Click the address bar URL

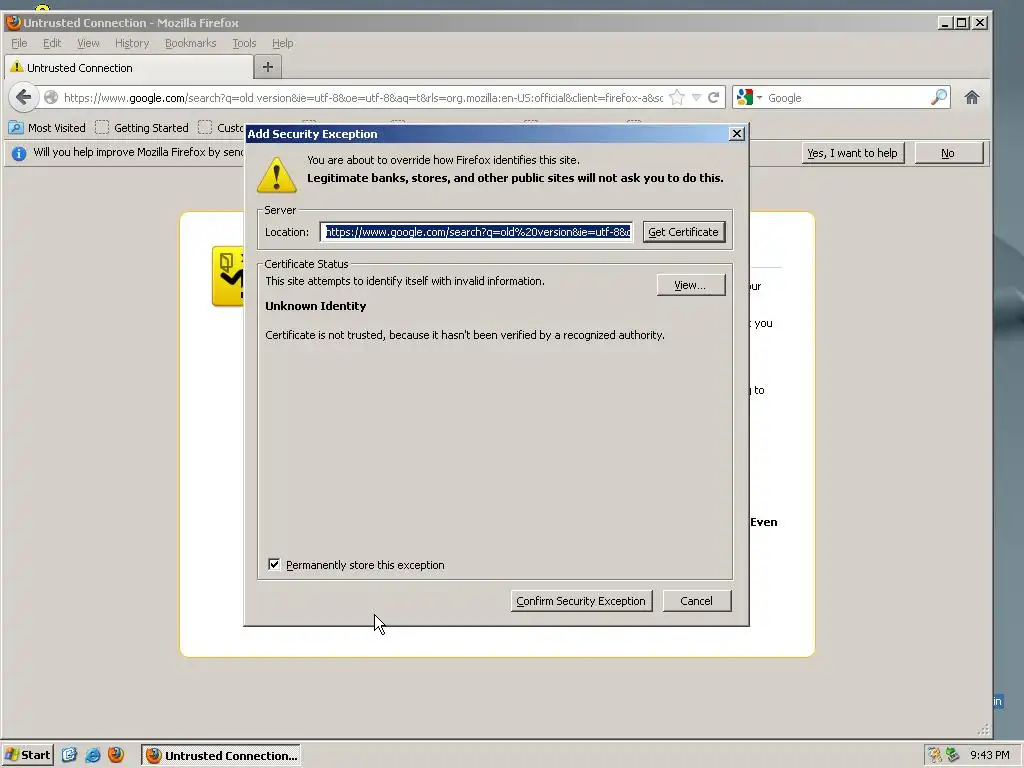tap(363, 98)
